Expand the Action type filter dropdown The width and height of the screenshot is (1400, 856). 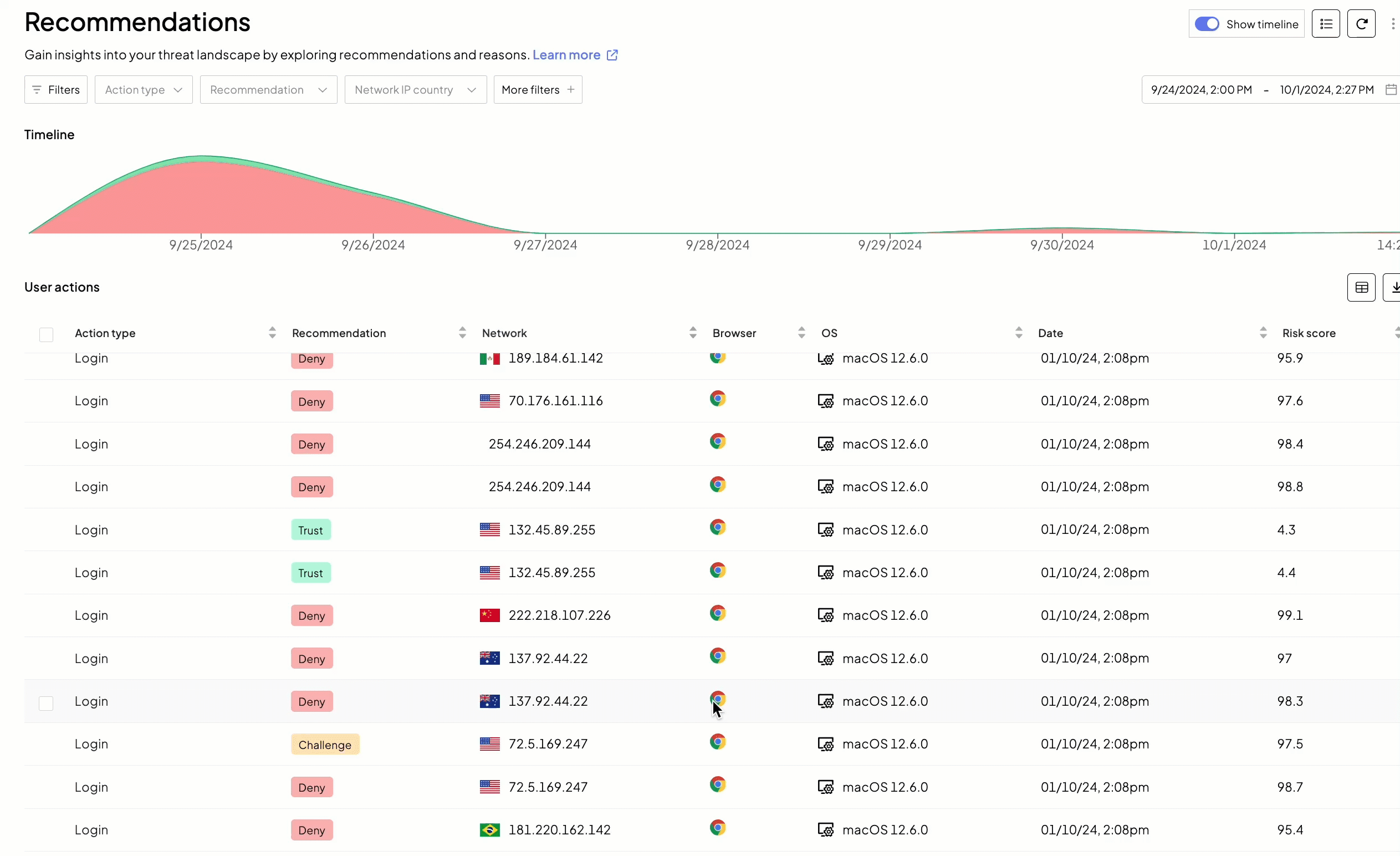pyautogui.click(x=144, y=90)
